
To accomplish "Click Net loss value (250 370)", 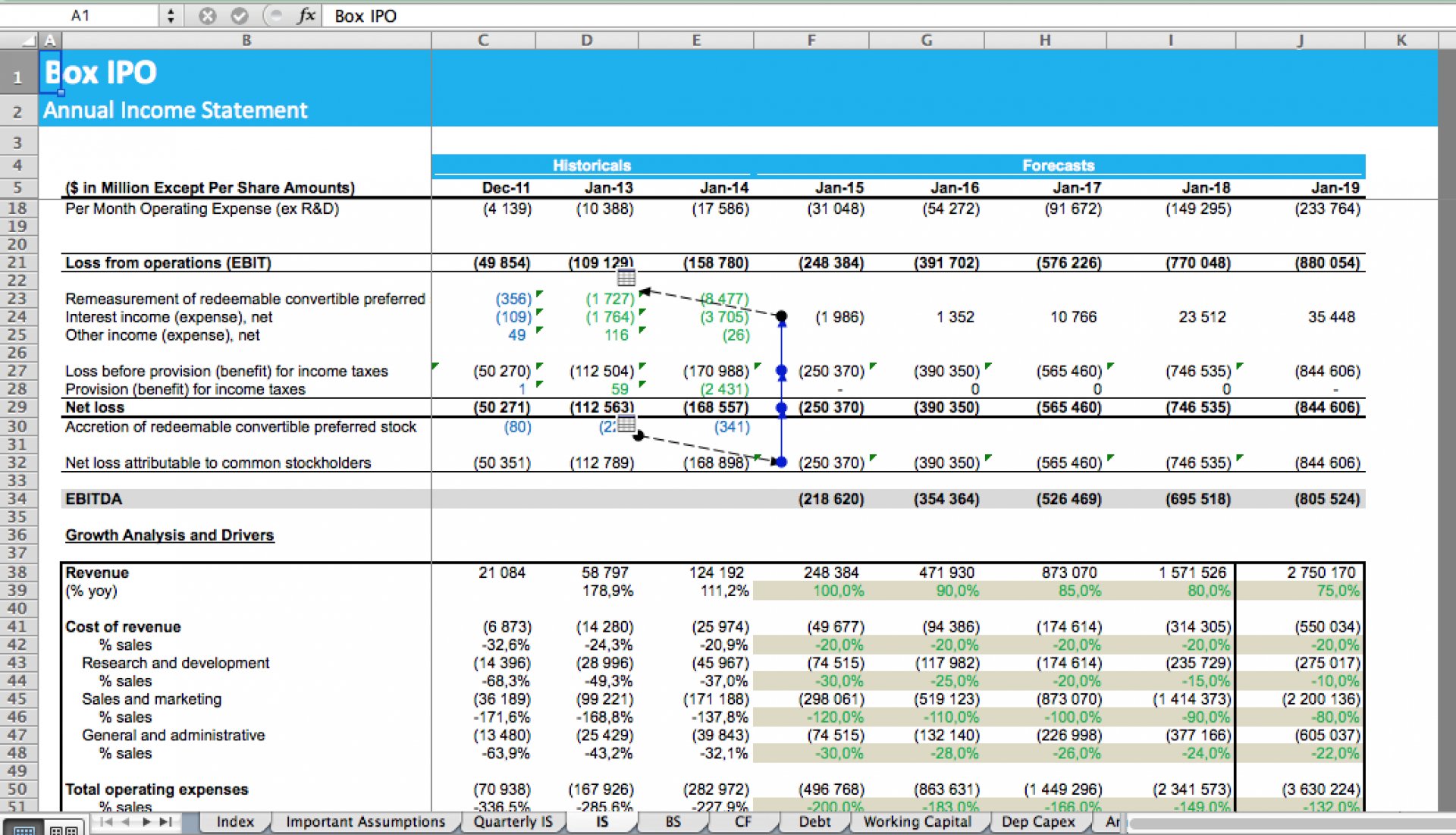I will tap(831, 407).
